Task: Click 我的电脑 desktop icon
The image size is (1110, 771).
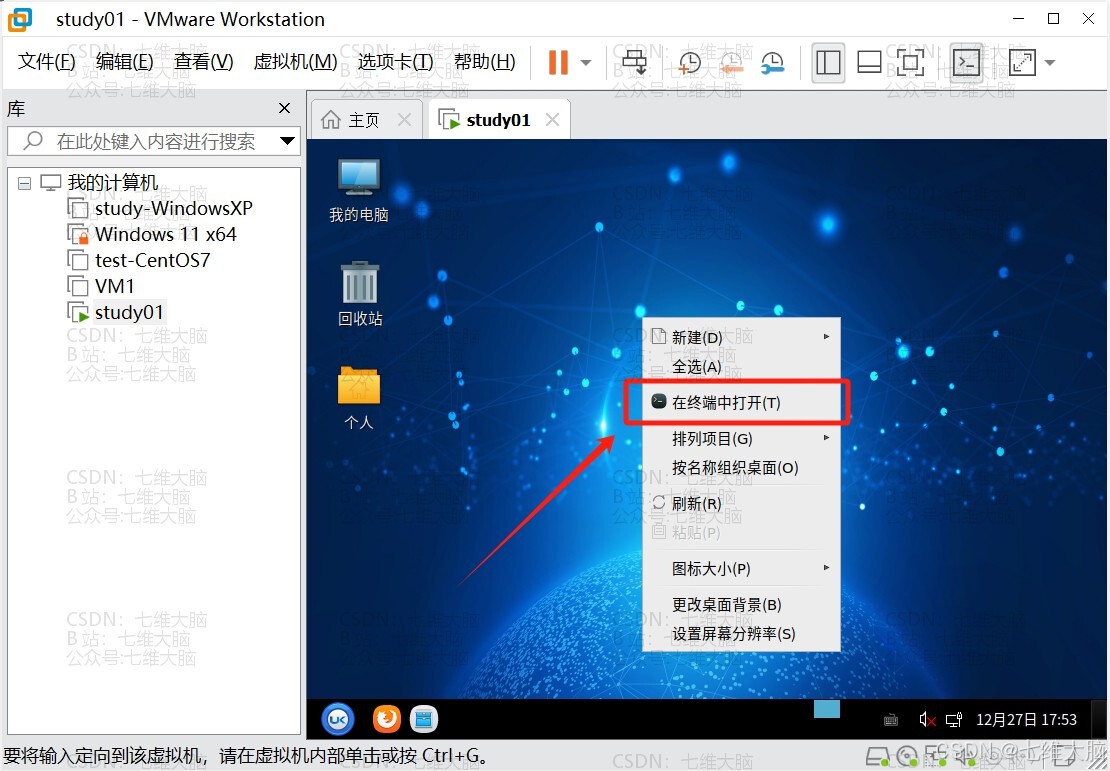Action: [x=359, y=190]
